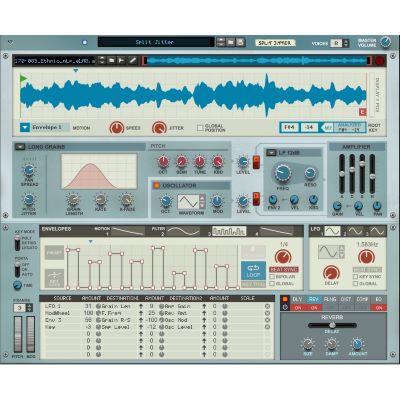The image size is (400, 400).
Task: Click the red sample record button
Action: pos(380,61)
